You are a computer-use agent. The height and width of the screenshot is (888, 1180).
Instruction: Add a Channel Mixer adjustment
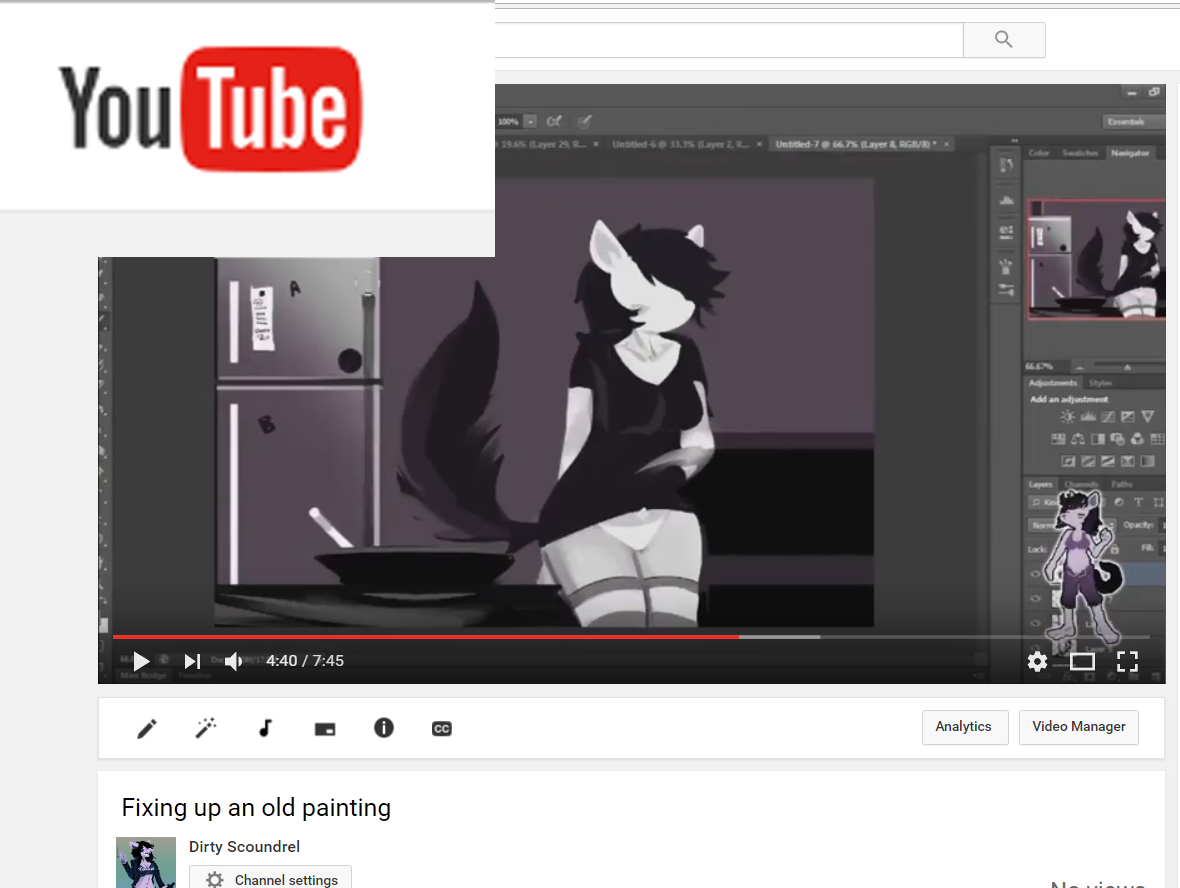[1137, 439]
